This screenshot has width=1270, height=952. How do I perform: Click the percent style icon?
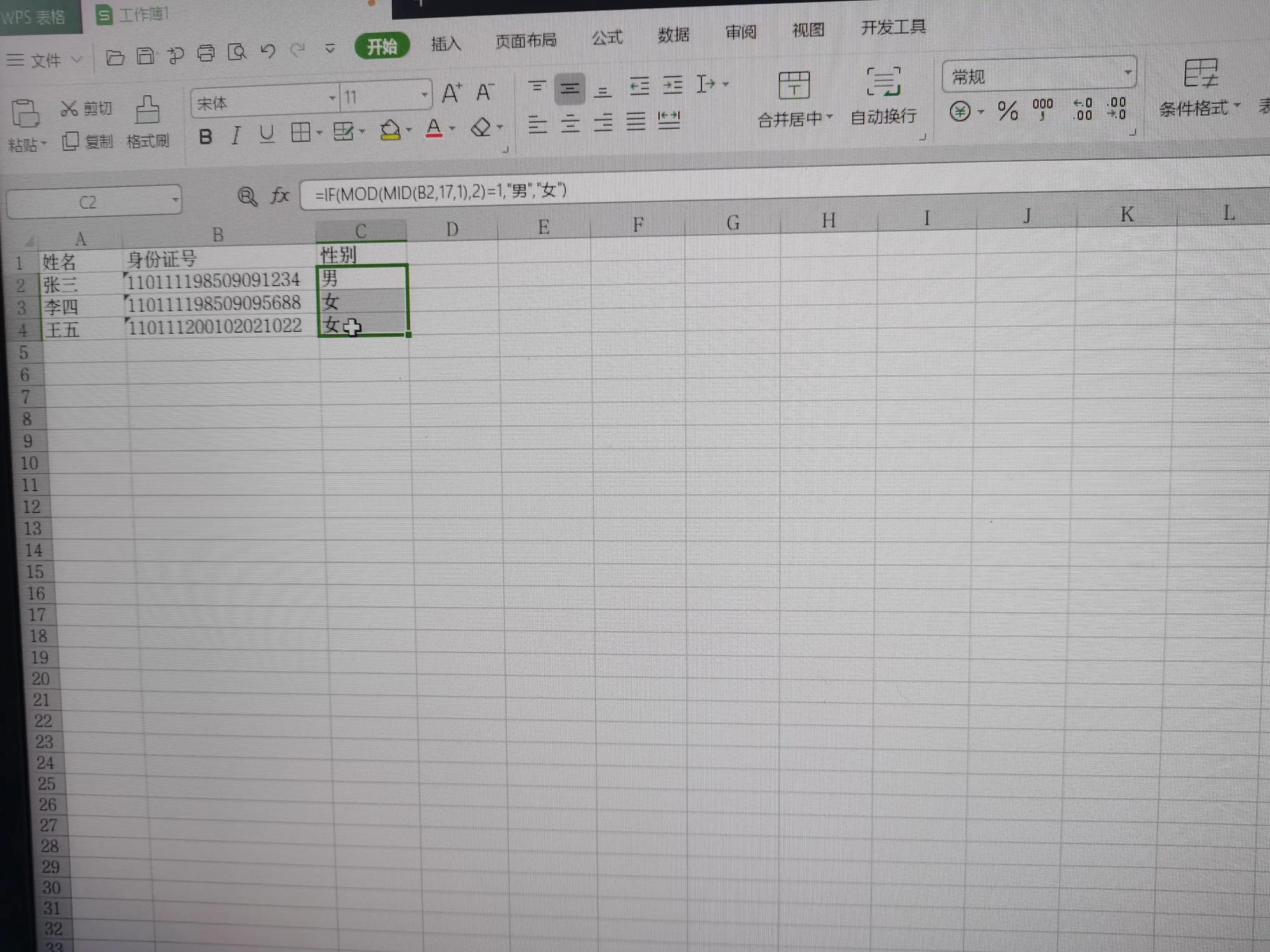1008,112
